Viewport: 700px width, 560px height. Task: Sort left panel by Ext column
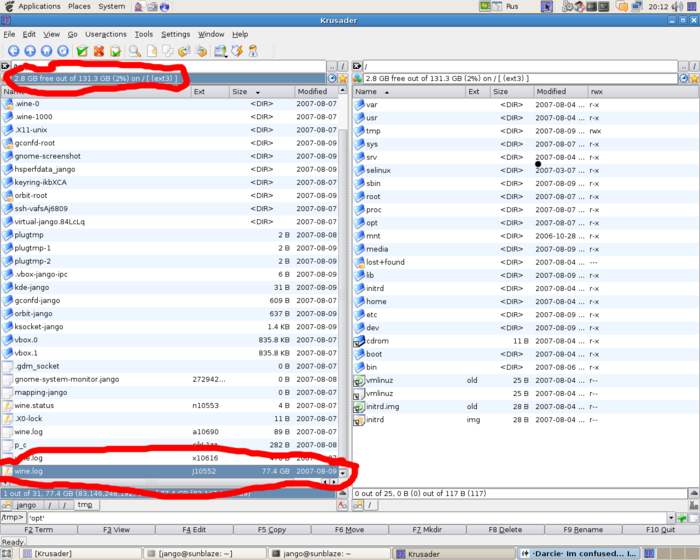click(210, 92)
